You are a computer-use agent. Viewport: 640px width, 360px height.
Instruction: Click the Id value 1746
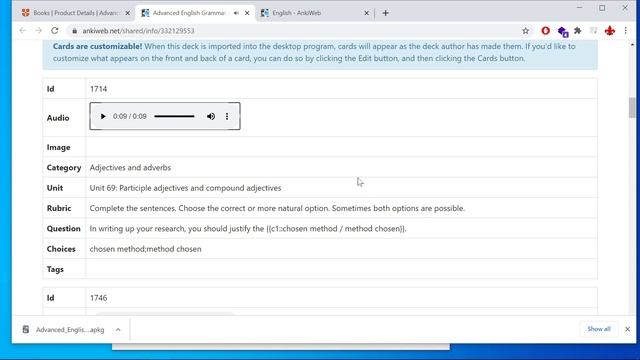pyautogui.click(x=98, y=298)
